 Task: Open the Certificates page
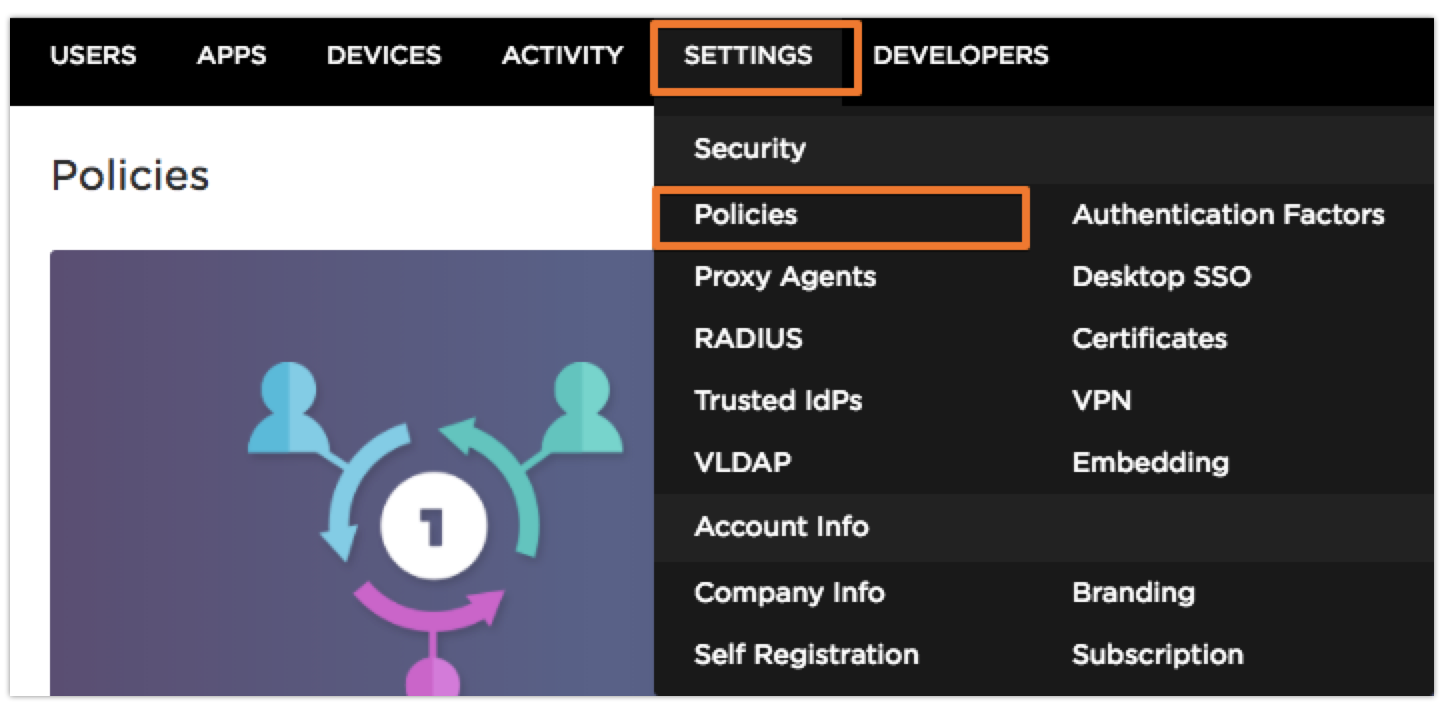(1149, 339)
